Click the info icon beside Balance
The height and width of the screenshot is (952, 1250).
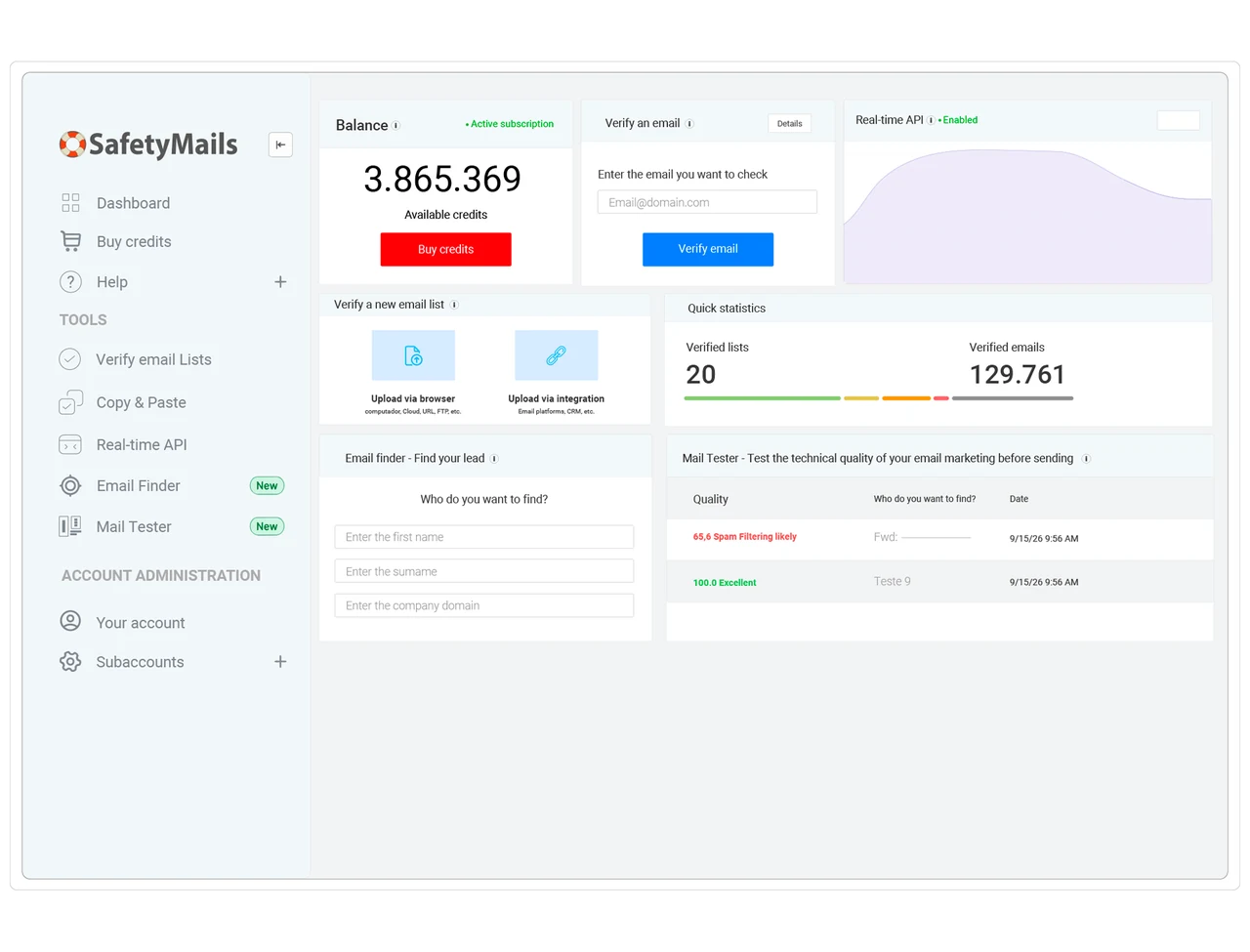coord(396,125)
